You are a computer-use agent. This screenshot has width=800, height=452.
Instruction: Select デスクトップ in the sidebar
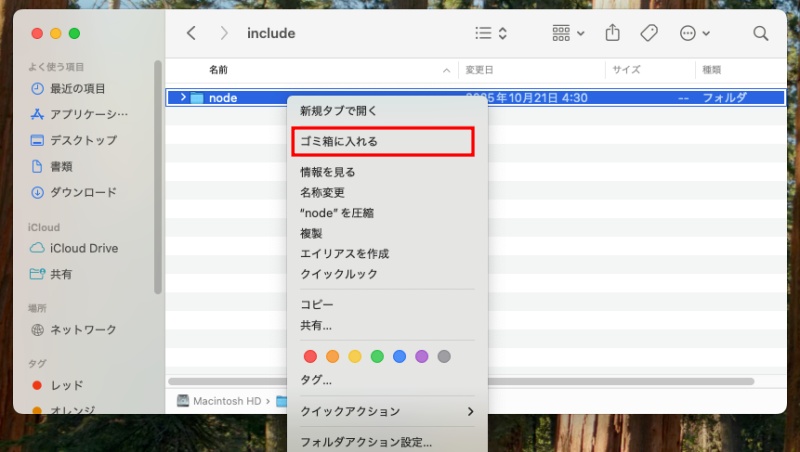(82, 140)
